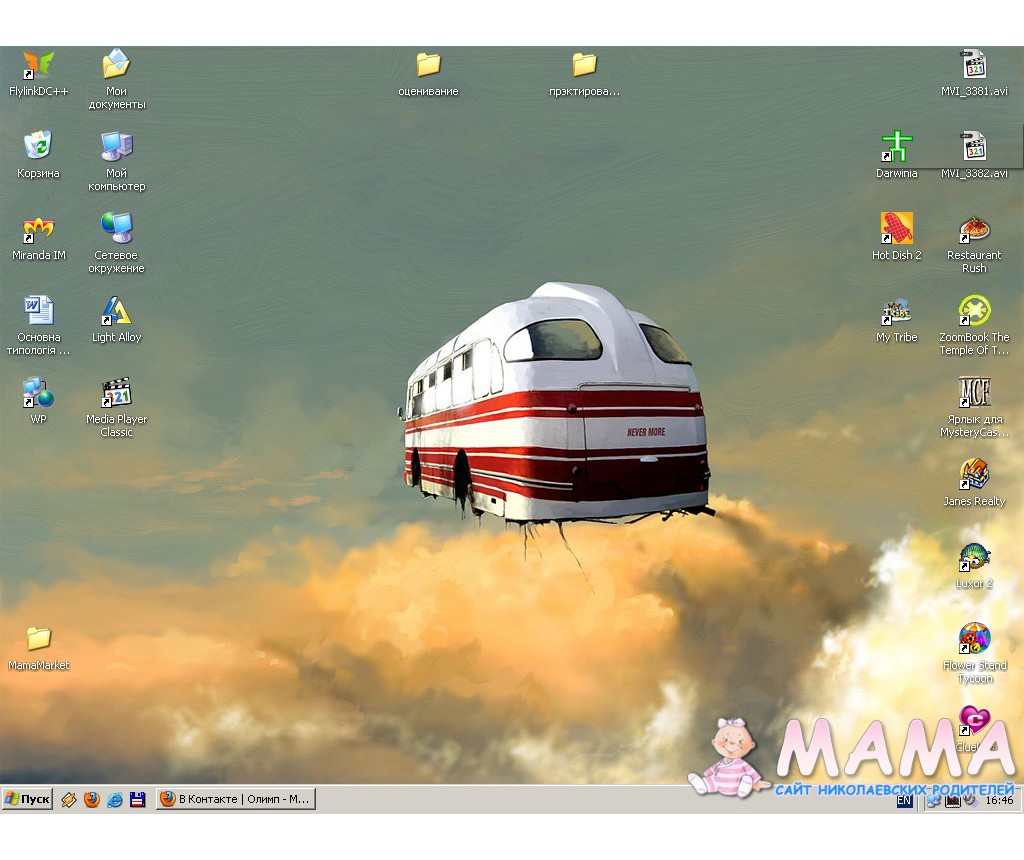Click the EN language indicator in tray
The height and width of the screenshot is (860, 1024).
coord(904,801)
